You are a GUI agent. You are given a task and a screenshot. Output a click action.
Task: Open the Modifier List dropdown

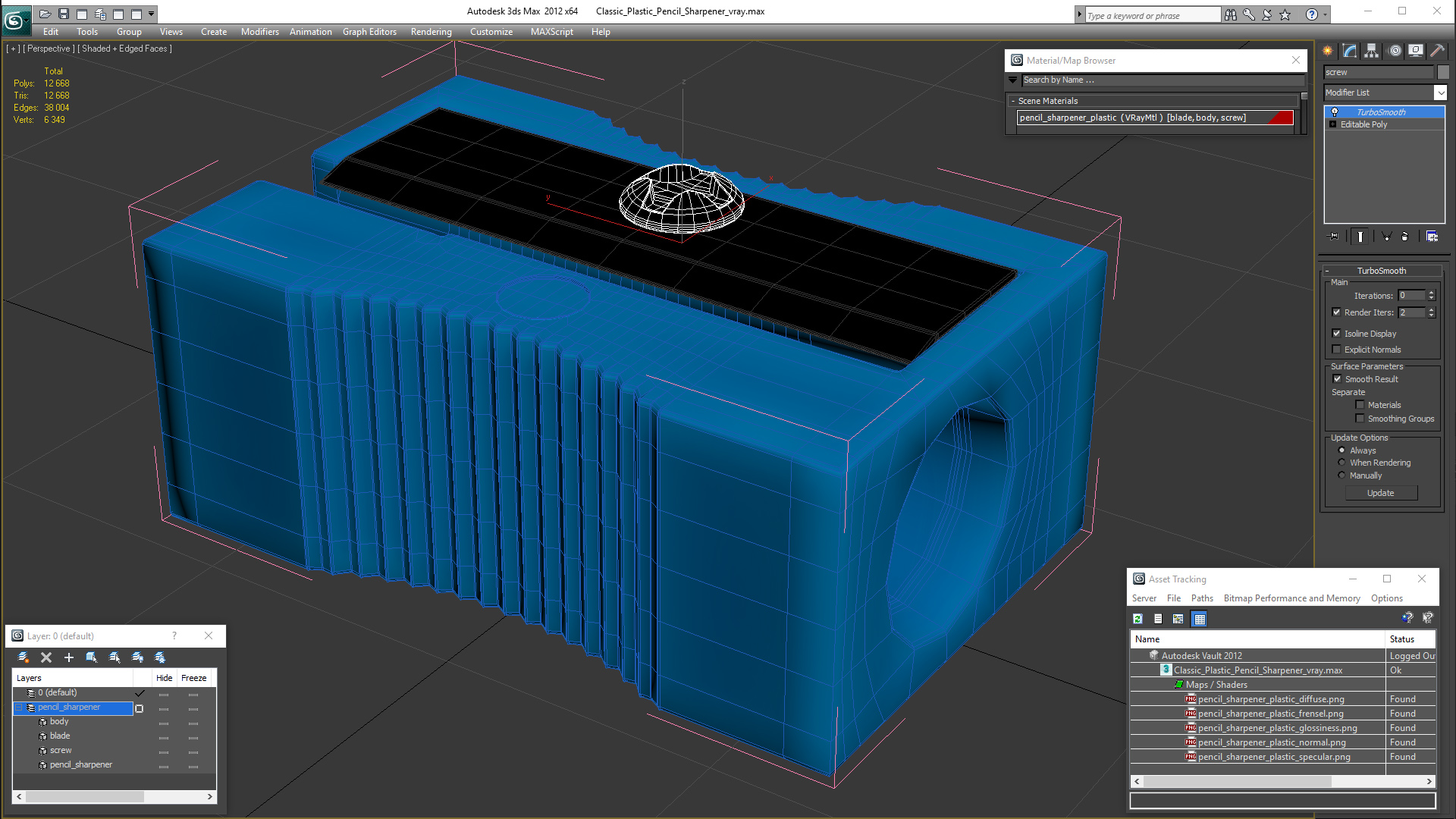[x=1440, y=93]
